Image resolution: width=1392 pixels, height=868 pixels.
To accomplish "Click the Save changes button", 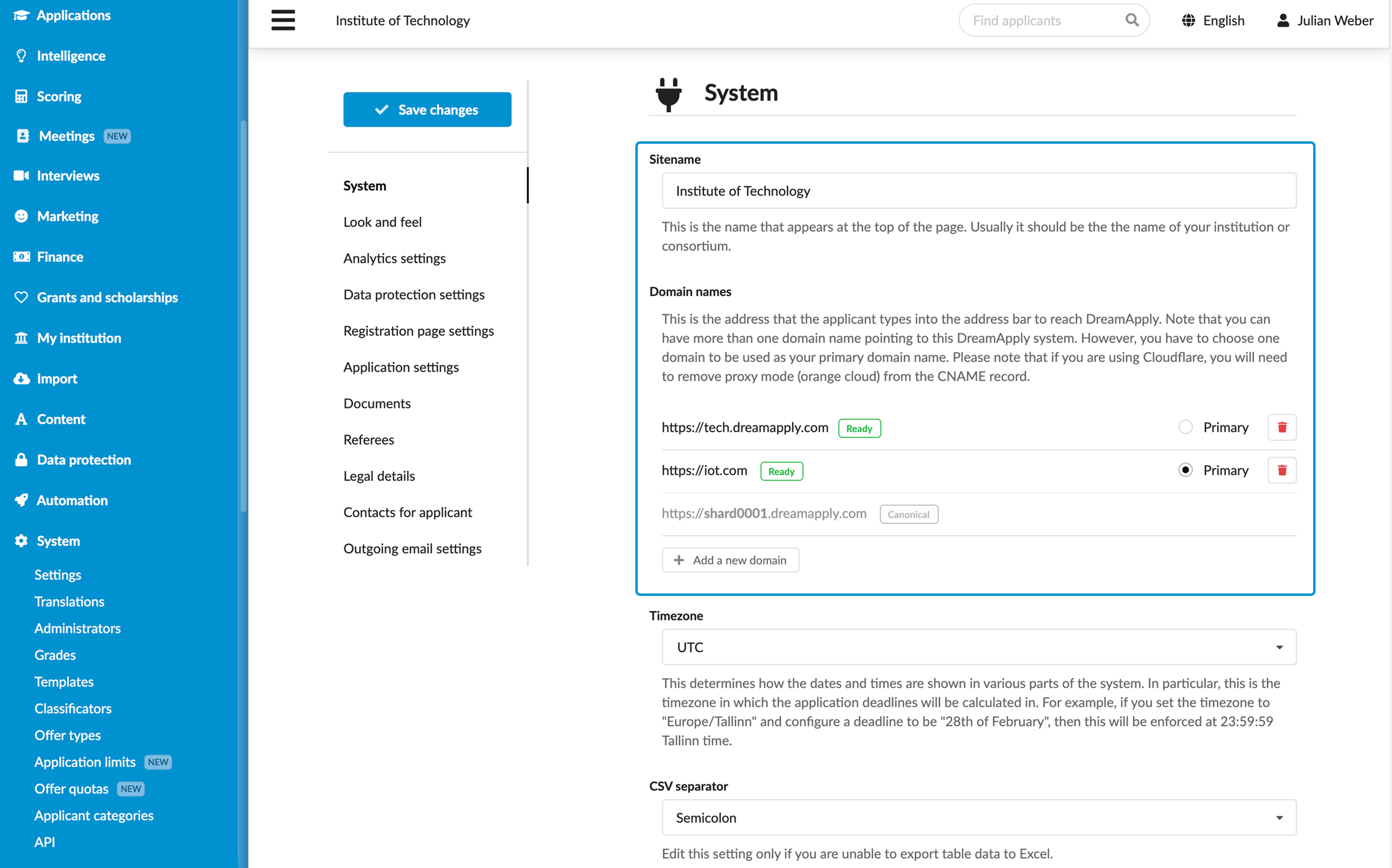I will click(427, 110).
